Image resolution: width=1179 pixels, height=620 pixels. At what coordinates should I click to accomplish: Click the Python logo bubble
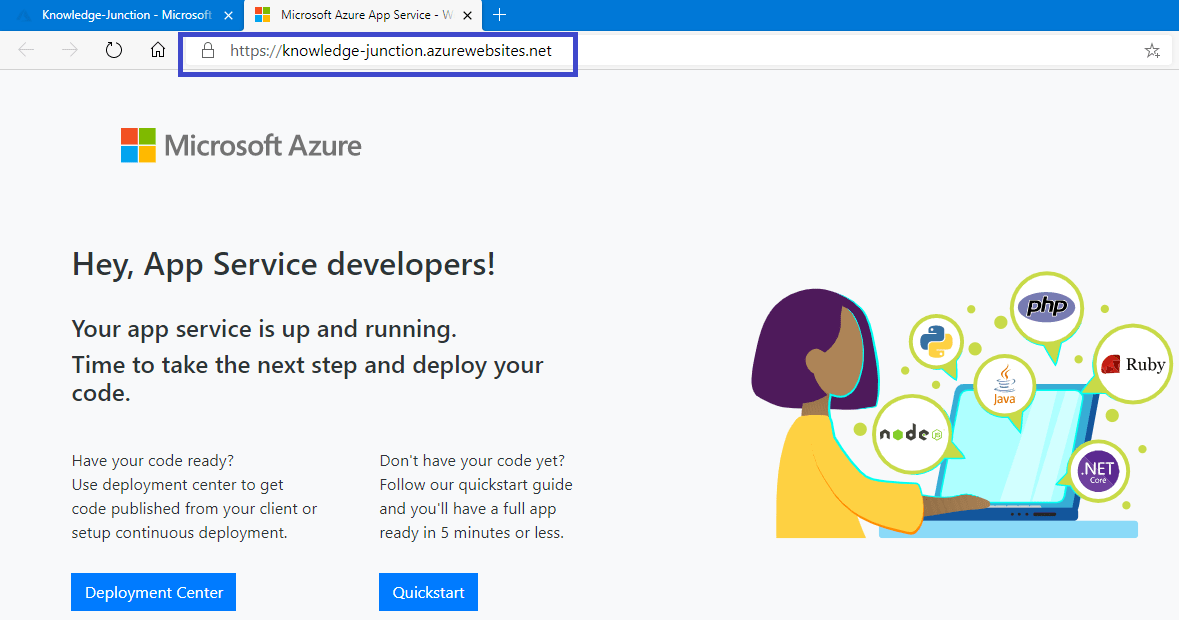click(936, 342)
